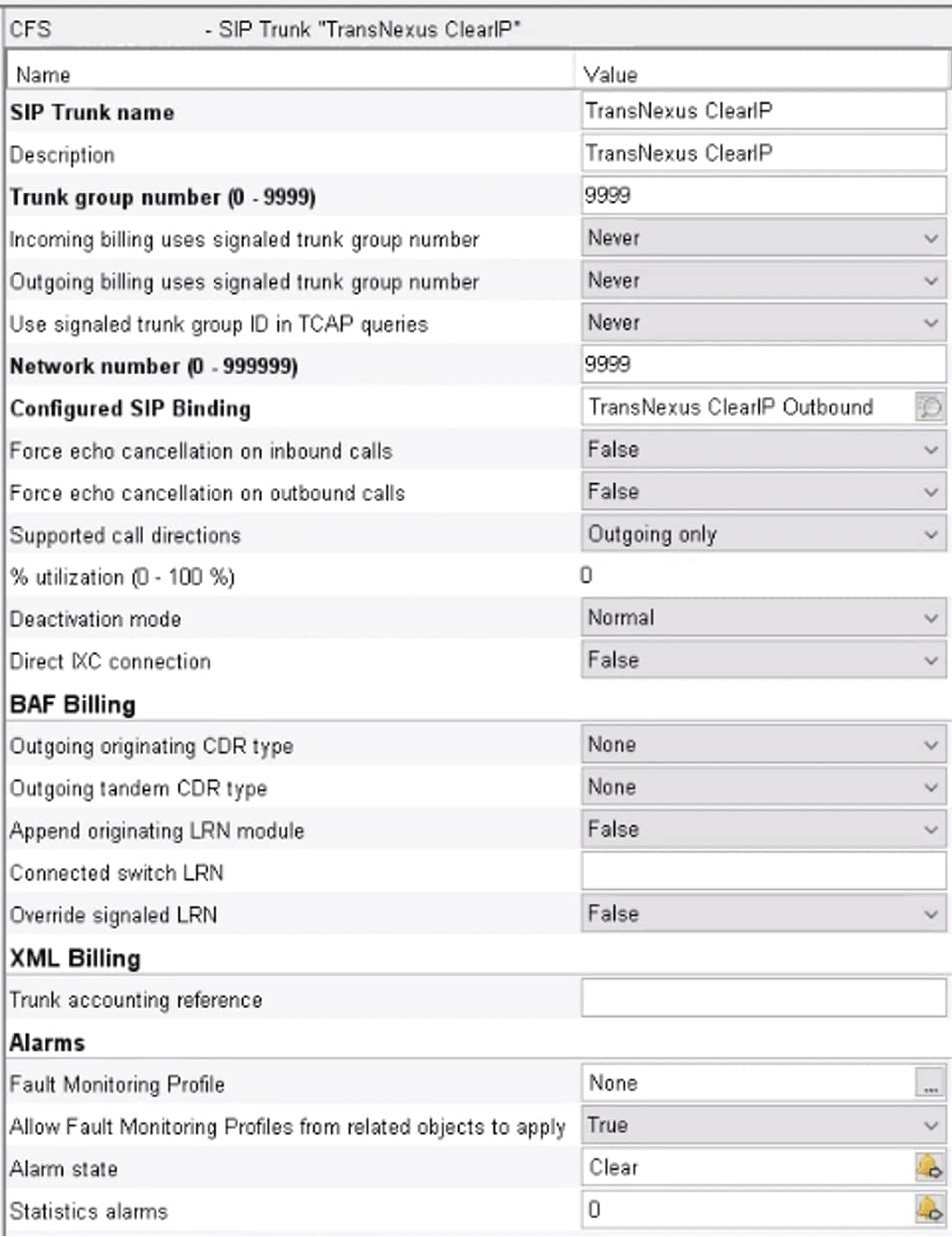Image resolution: width=952 pixels, height=1237 pixels.
Task: Click the Connected switch LRN field
Action: 763,872
